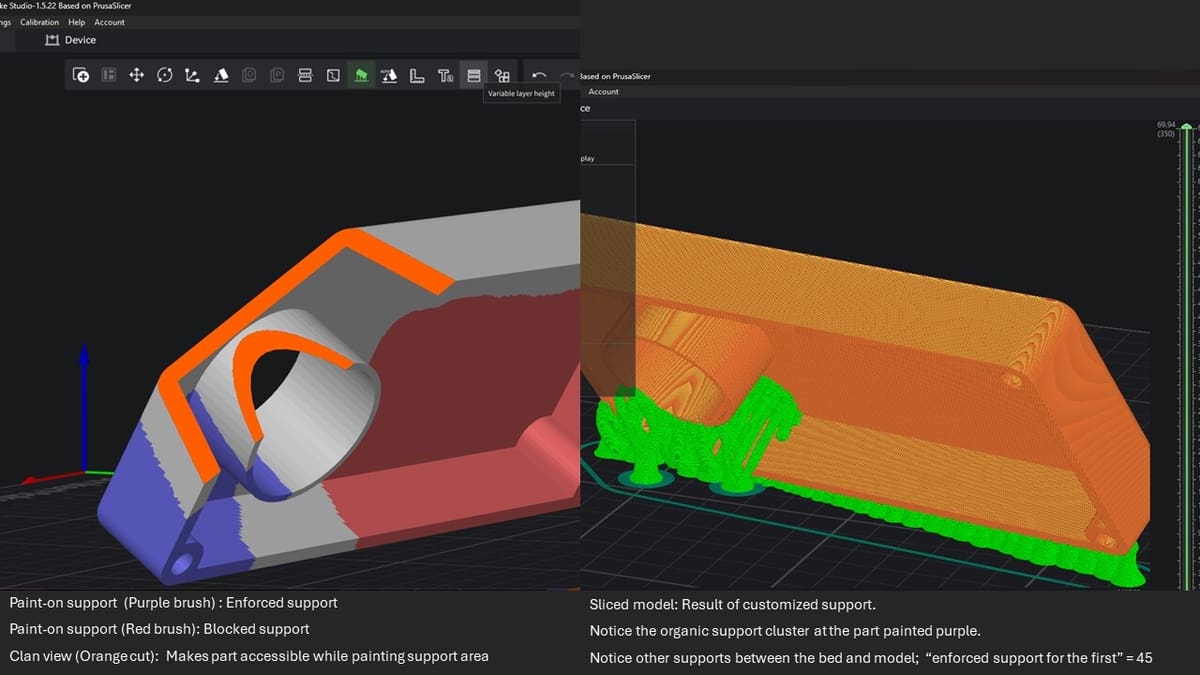Screen dimensions: 1200x675
Task: Select the Text emboss tool
Action: click(445, 75)
